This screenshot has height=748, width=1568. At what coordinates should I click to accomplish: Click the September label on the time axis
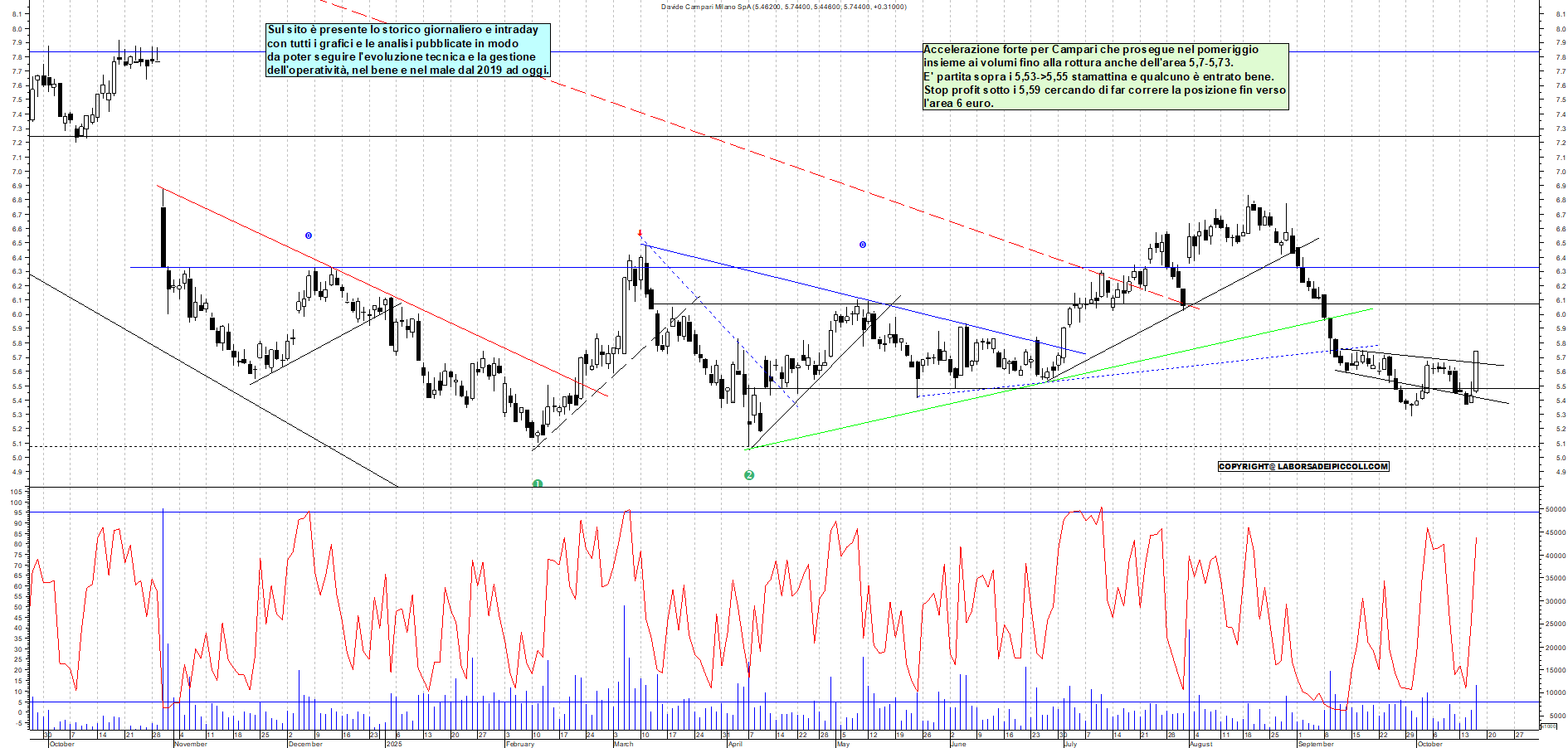pyautogui.click(x=1316, y=744)
